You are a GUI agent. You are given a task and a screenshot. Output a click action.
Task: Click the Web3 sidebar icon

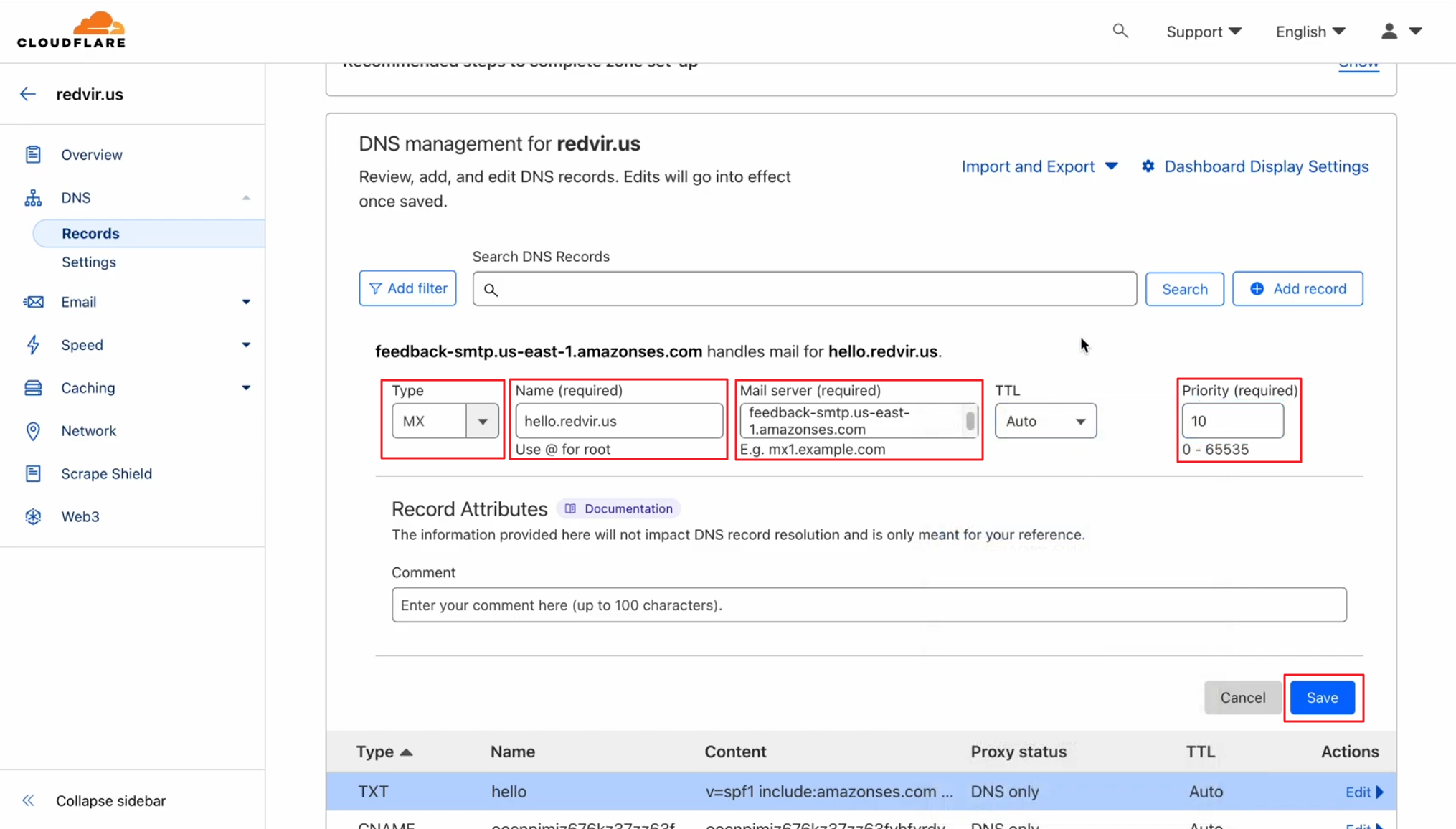tap(33, 516)
